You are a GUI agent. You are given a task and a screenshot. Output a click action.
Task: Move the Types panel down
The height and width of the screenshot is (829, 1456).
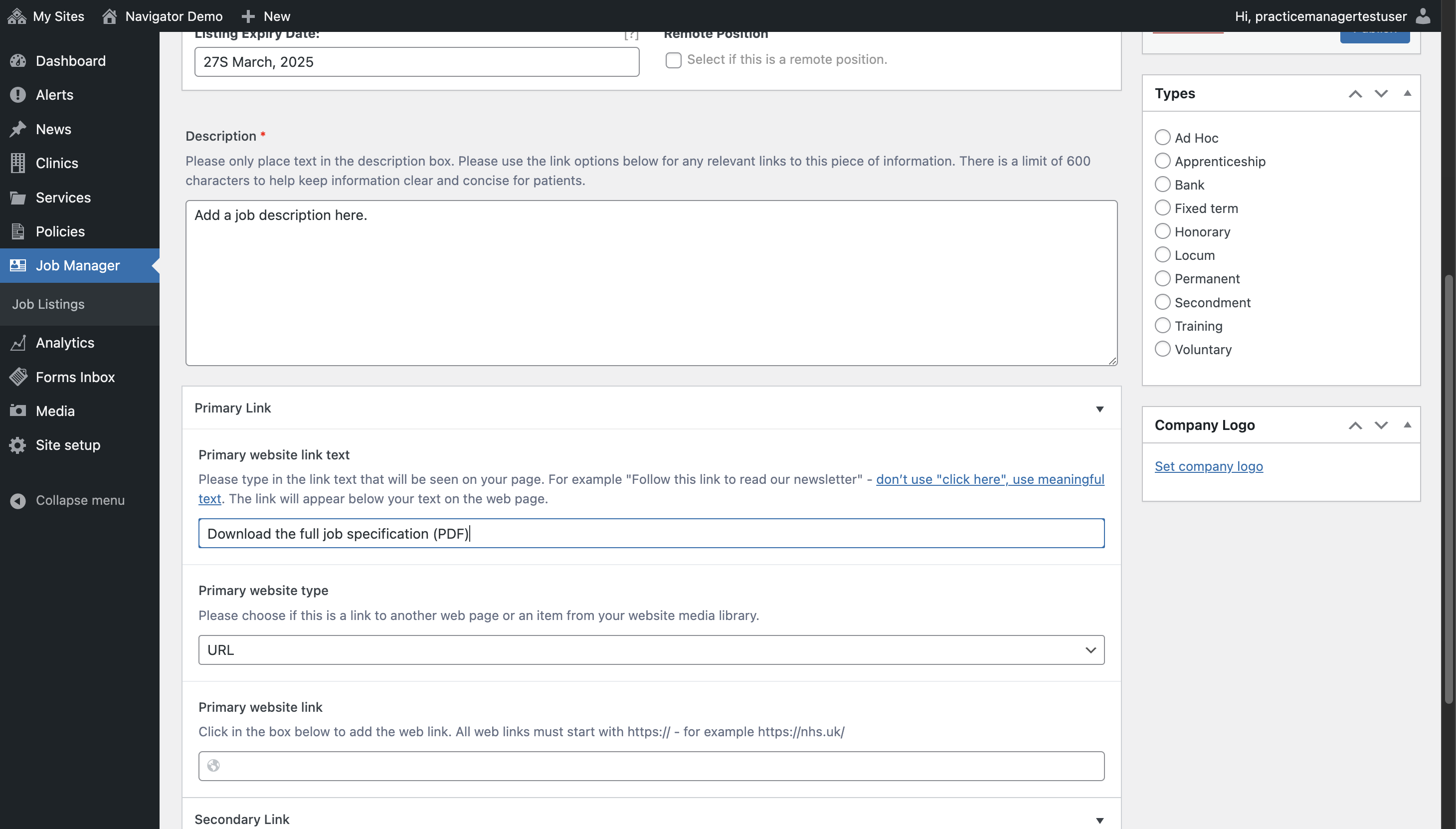[x=1381, y=94]
